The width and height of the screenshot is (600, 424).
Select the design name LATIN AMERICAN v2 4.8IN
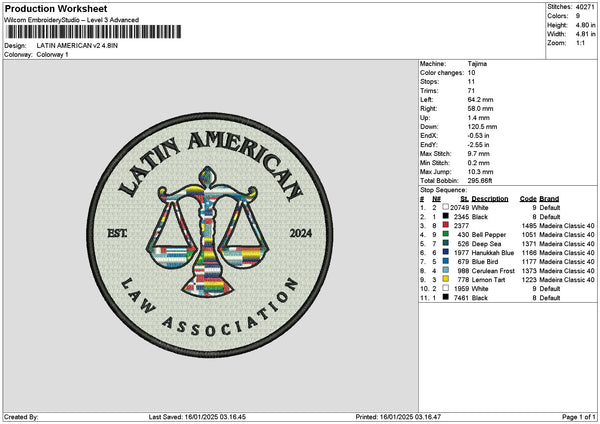77,46
